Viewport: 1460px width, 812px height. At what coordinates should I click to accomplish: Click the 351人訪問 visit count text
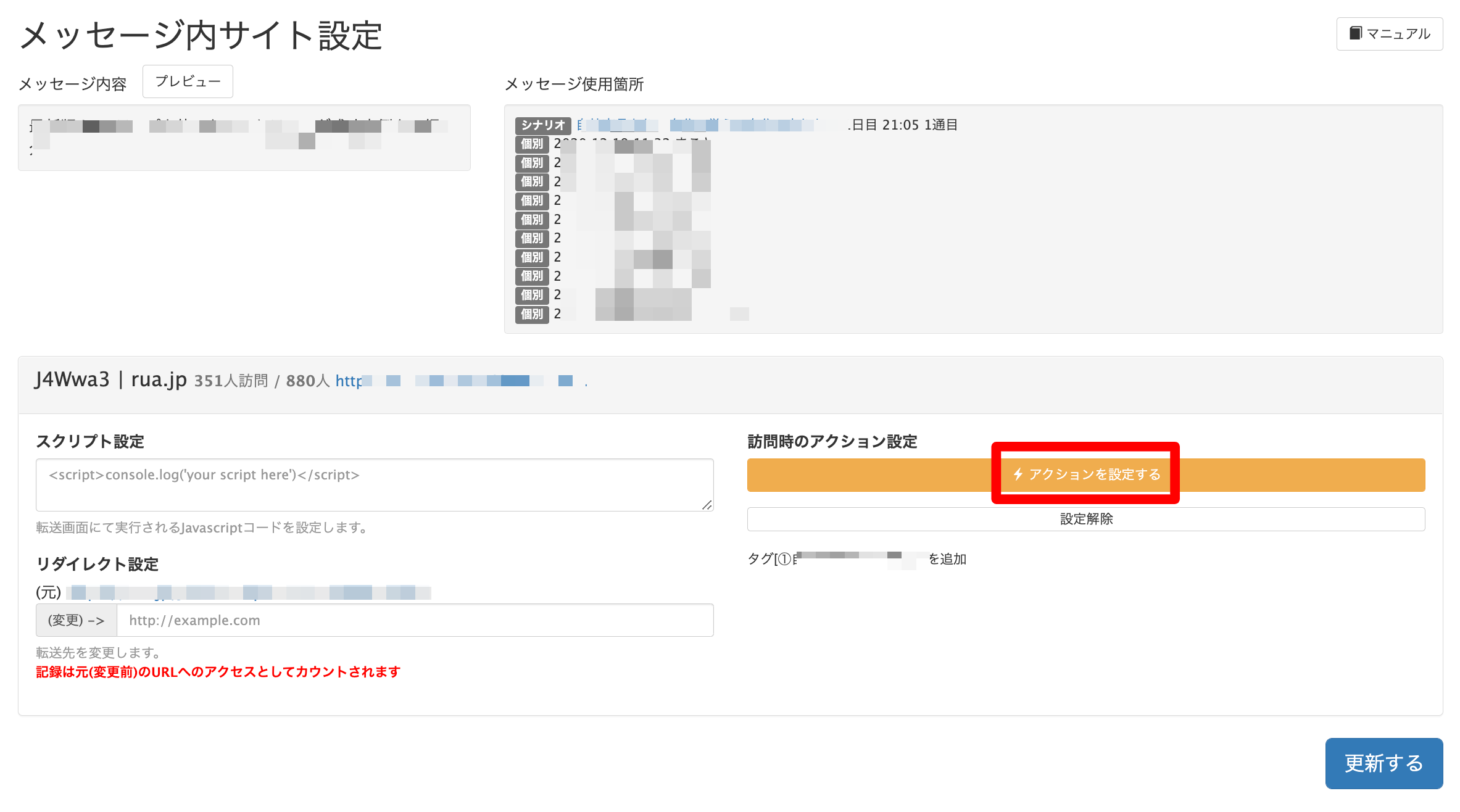pyautogui.click(x=231, y=381)
